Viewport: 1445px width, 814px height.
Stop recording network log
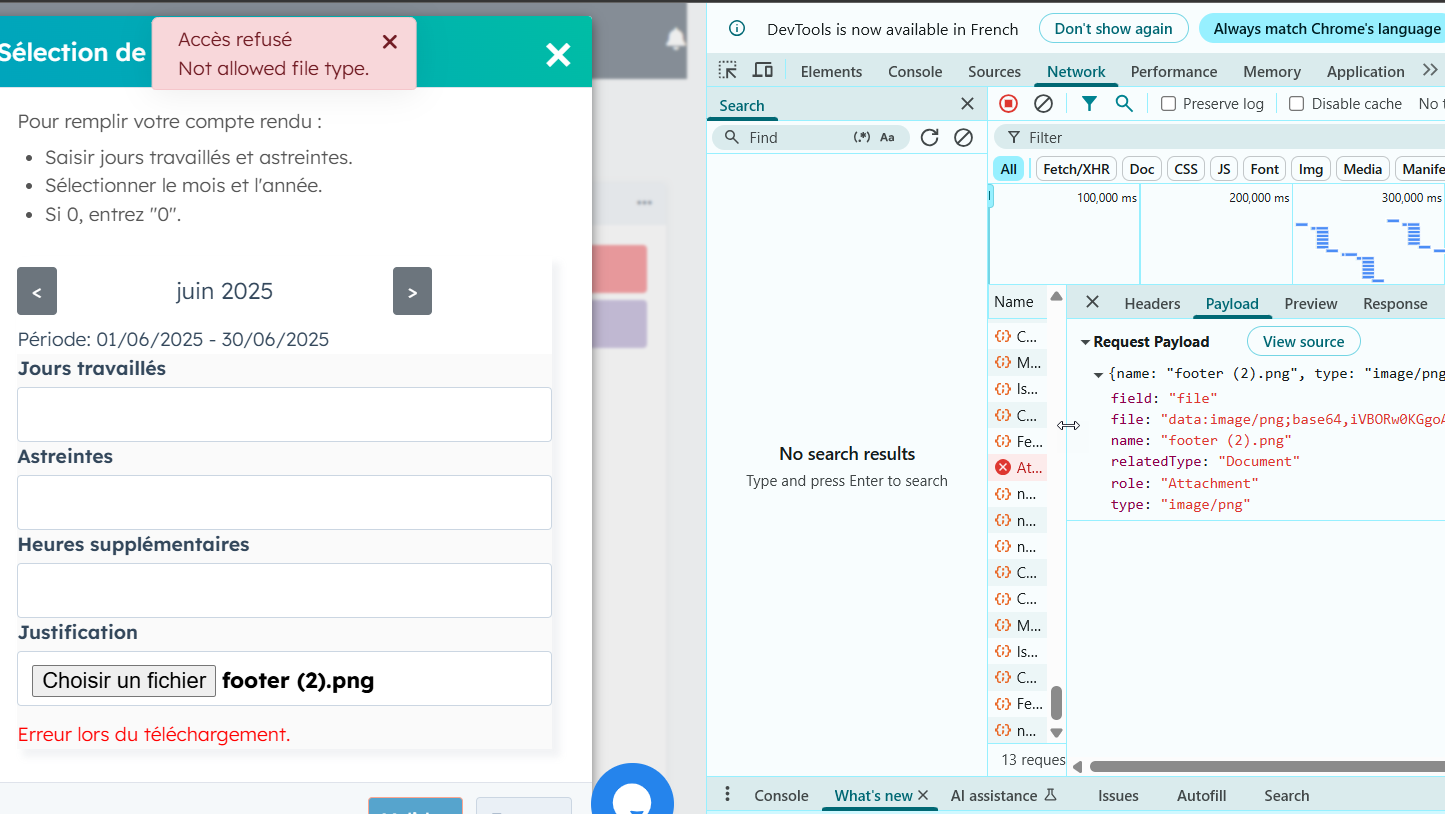pos(1008,103)
